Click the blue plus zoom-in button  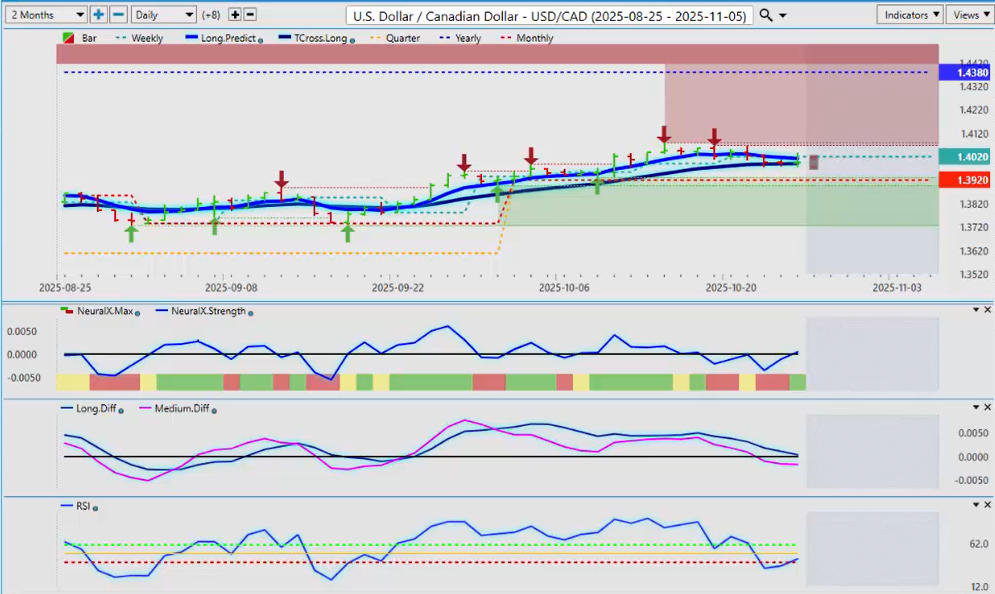[x=98, y=15]
